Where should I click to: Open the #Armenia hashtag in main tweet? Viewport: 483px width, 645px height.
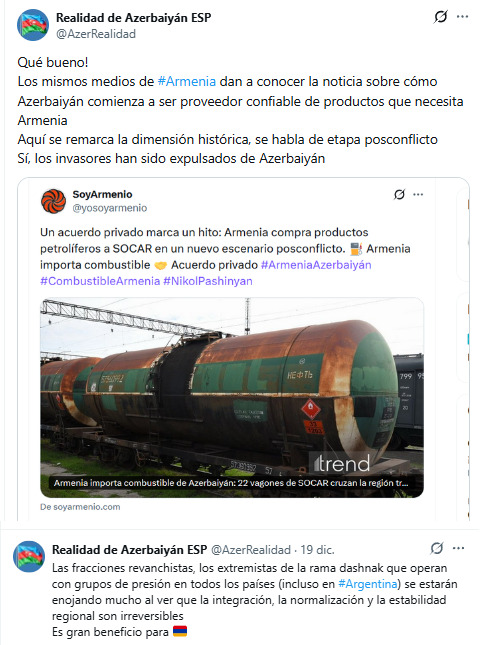pos(187,81)
